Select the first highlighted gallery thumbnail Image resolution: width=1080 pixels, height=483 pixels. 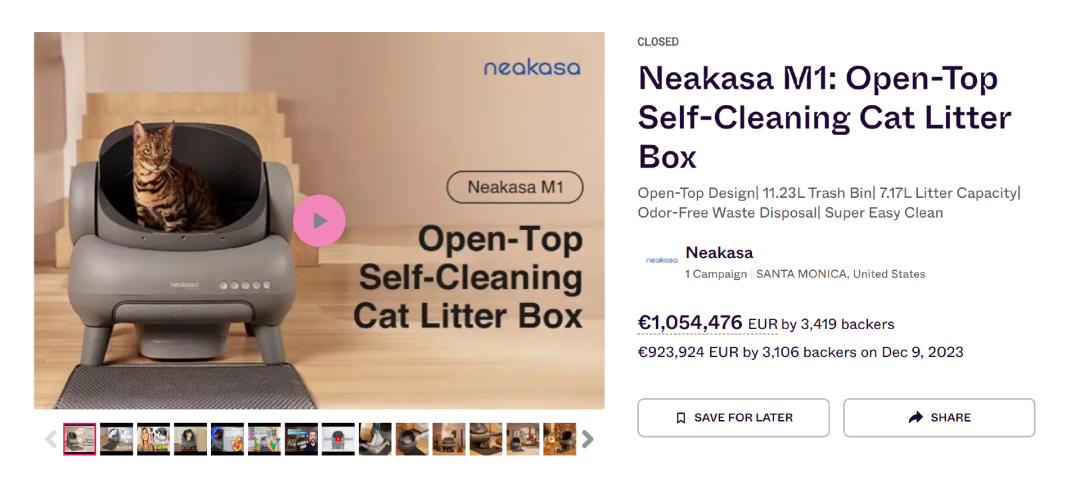coord(80,439)
